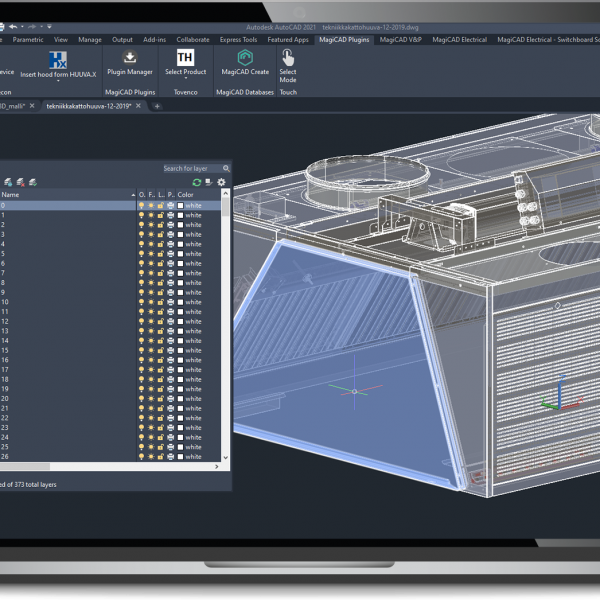Image resolution: width=600 pixels, height=600 pixels.
Task: Click the Set Current layer icon
Action: [x=33, y=182]
